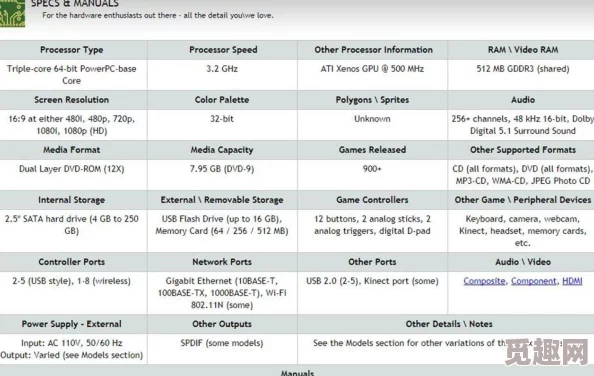
Task: Select the Processor Speed header
Action: tap(223, 50)
